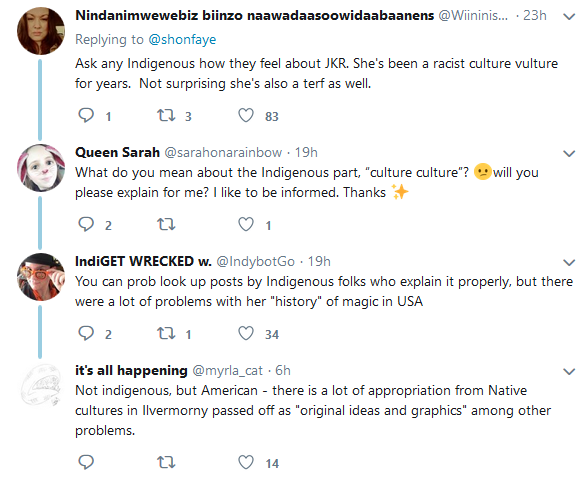Open options chevron on the @IndybotGo tweet
The image size is (582, 479).
(x=569, y=263)
